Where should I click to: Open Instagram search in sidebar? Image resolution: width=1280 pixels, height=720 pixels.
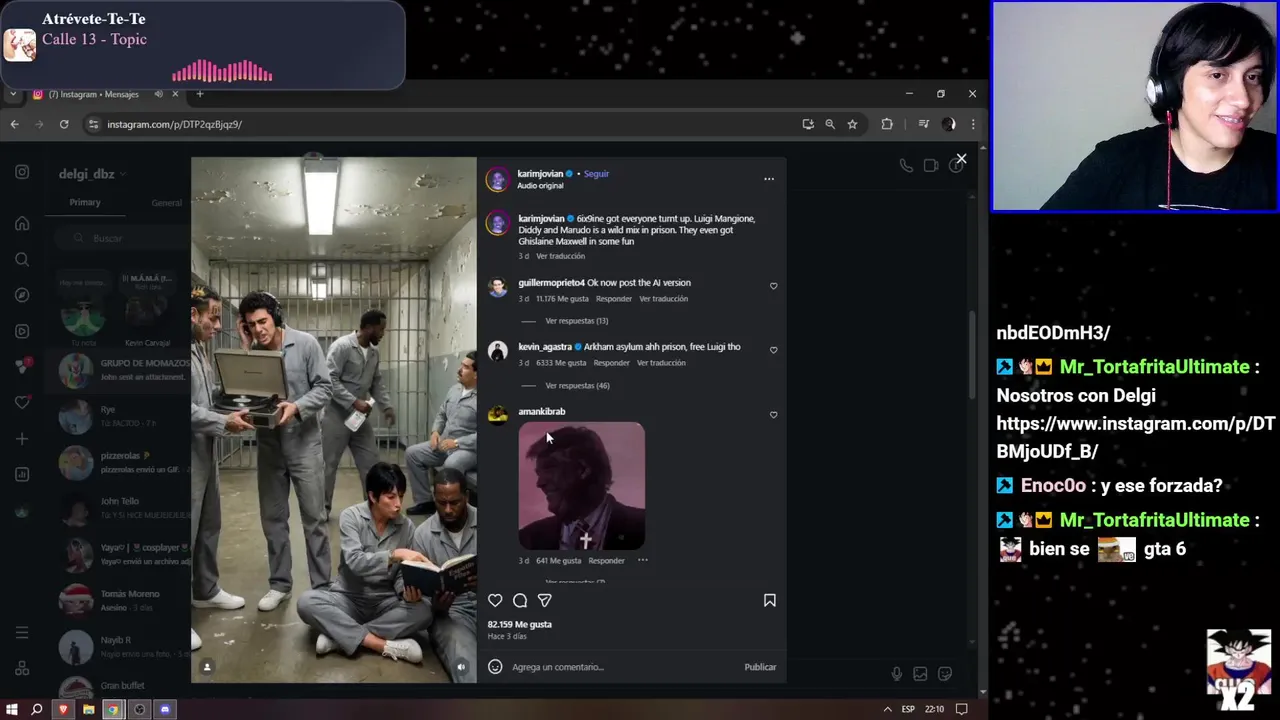coord(22,259)
